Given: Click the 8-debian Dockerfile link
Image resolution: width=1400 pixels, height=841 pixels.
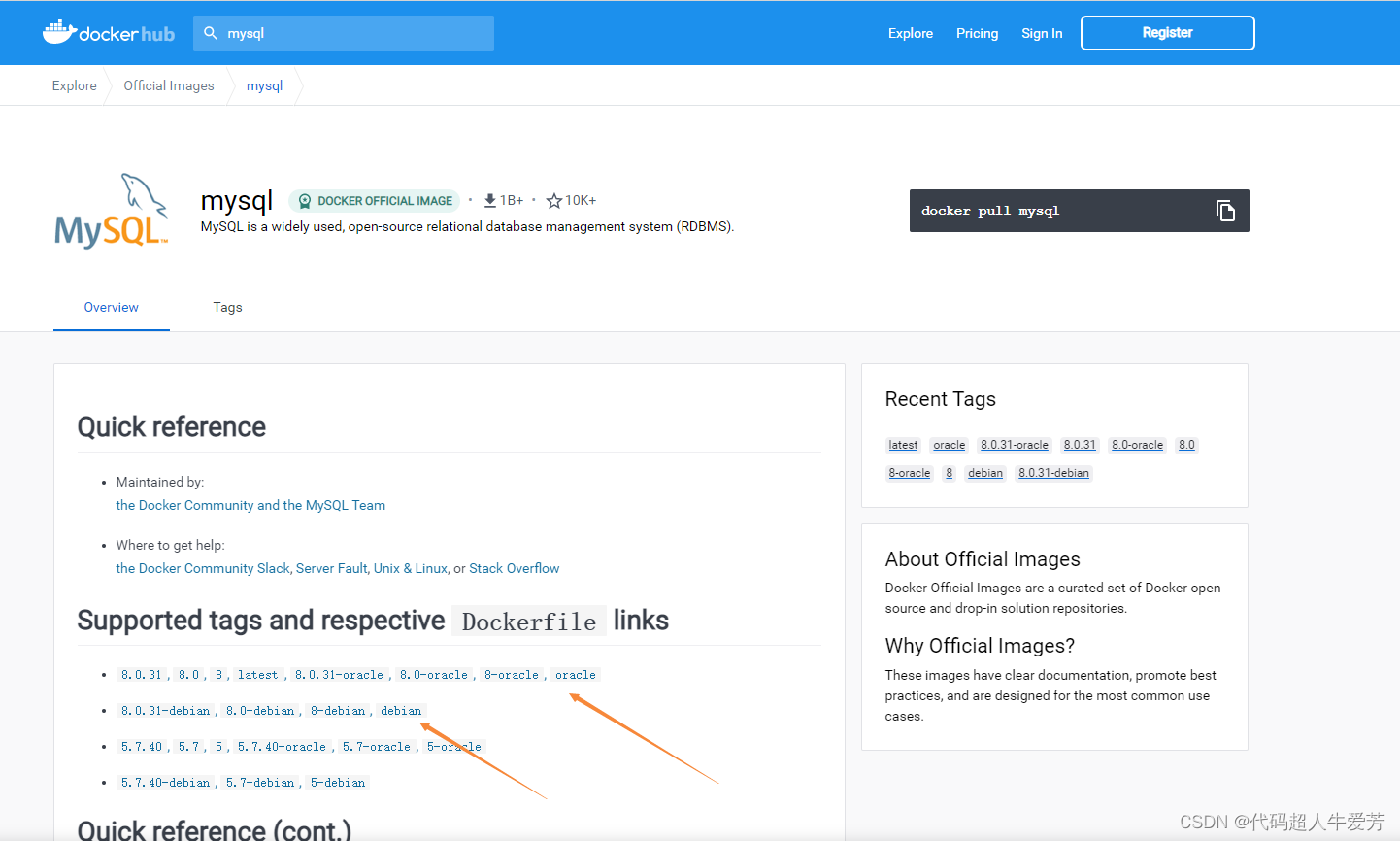Looking at the screenshot, I should [338, 711].
